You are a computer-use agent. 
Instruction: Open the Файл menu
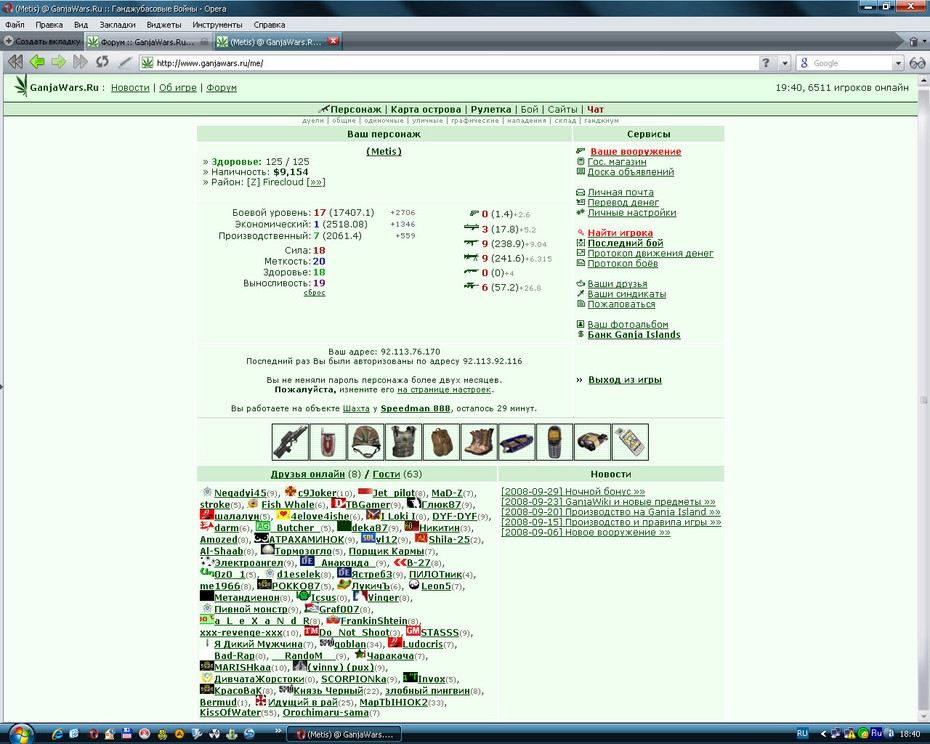(x=15, y=25)
